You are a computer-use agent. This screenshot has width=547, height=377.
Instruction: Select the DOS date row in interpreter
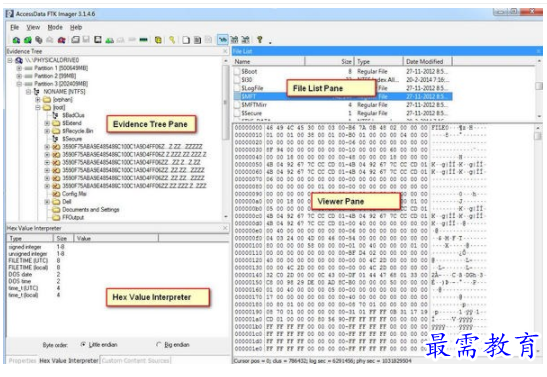(x=20, y=274)
